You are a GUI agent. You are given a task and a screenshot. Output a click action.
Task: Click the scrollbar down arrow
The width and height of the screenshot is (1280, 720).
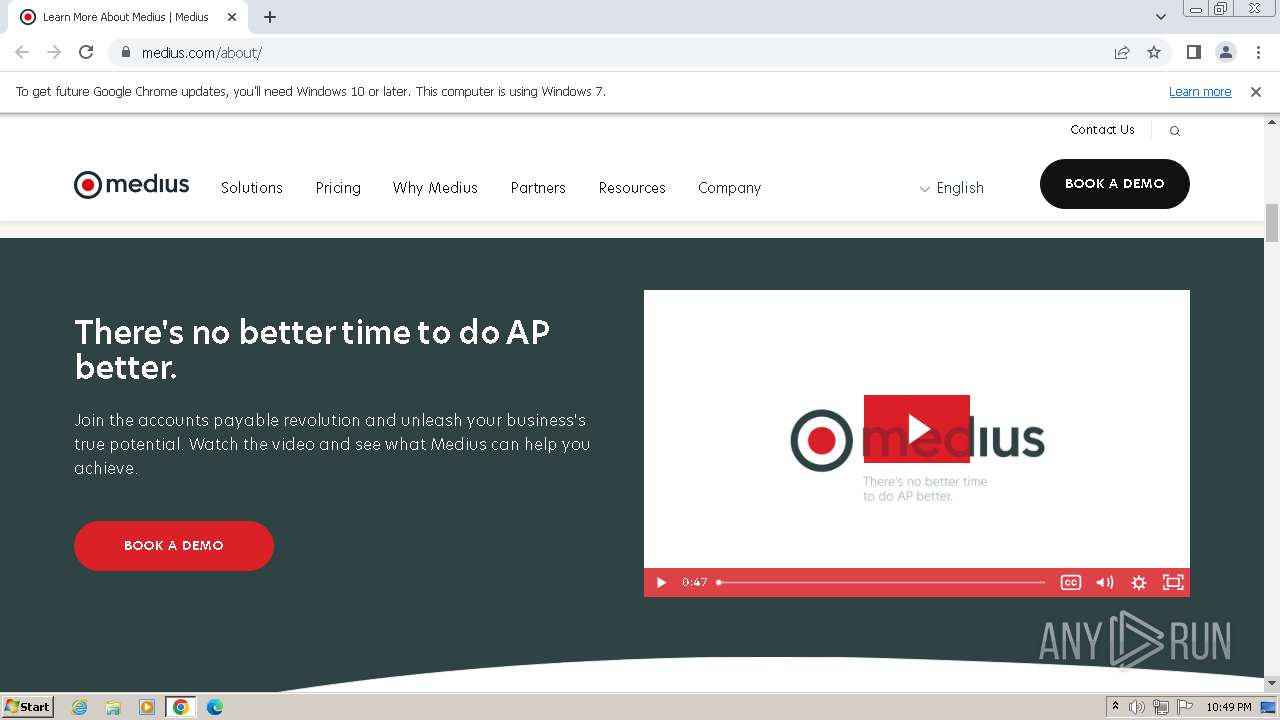coord(1272,684)
